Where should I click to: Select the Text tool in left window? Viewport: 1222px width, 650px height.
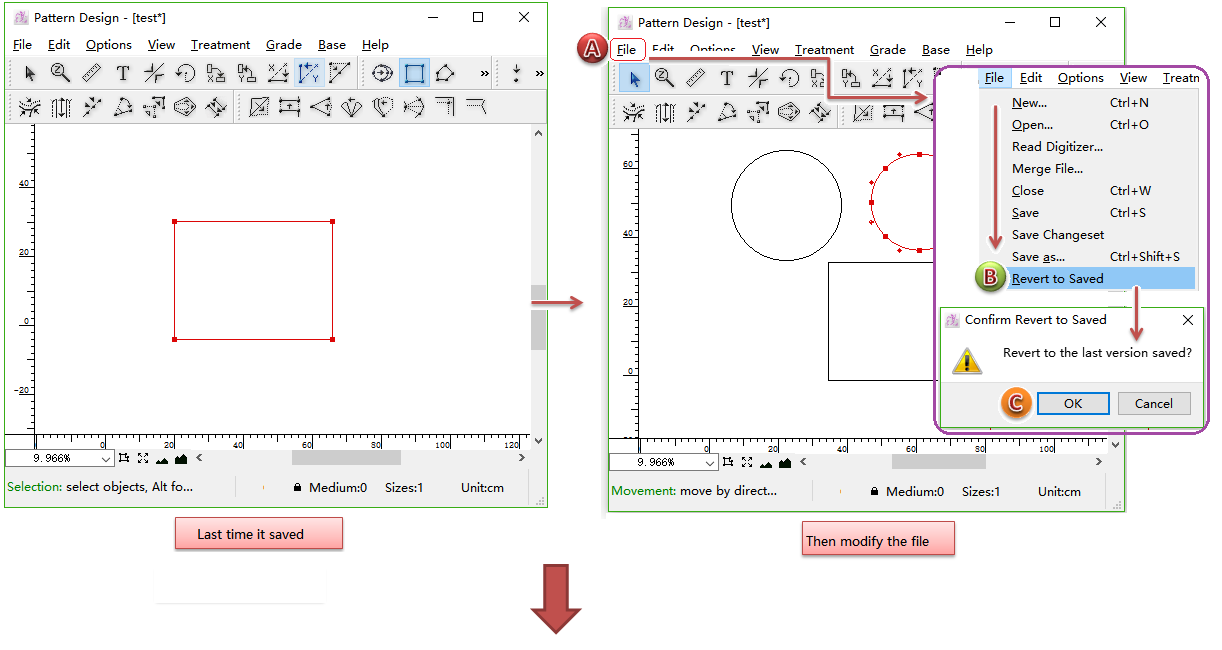coord(122,73)
